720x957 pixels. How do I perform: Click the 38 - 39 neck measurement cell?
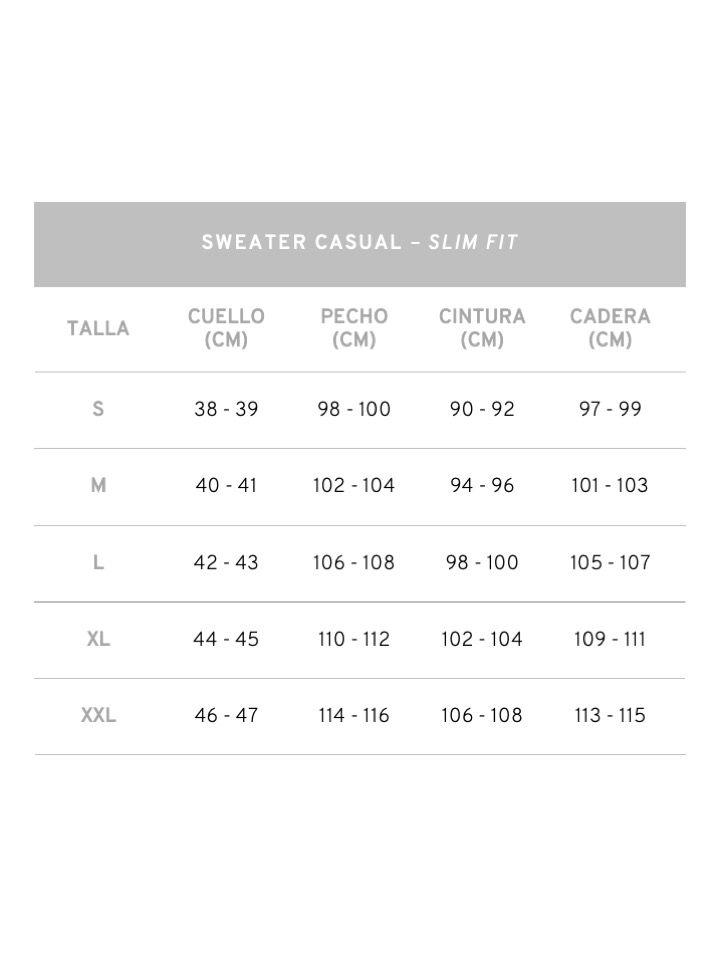pos(226,409)
